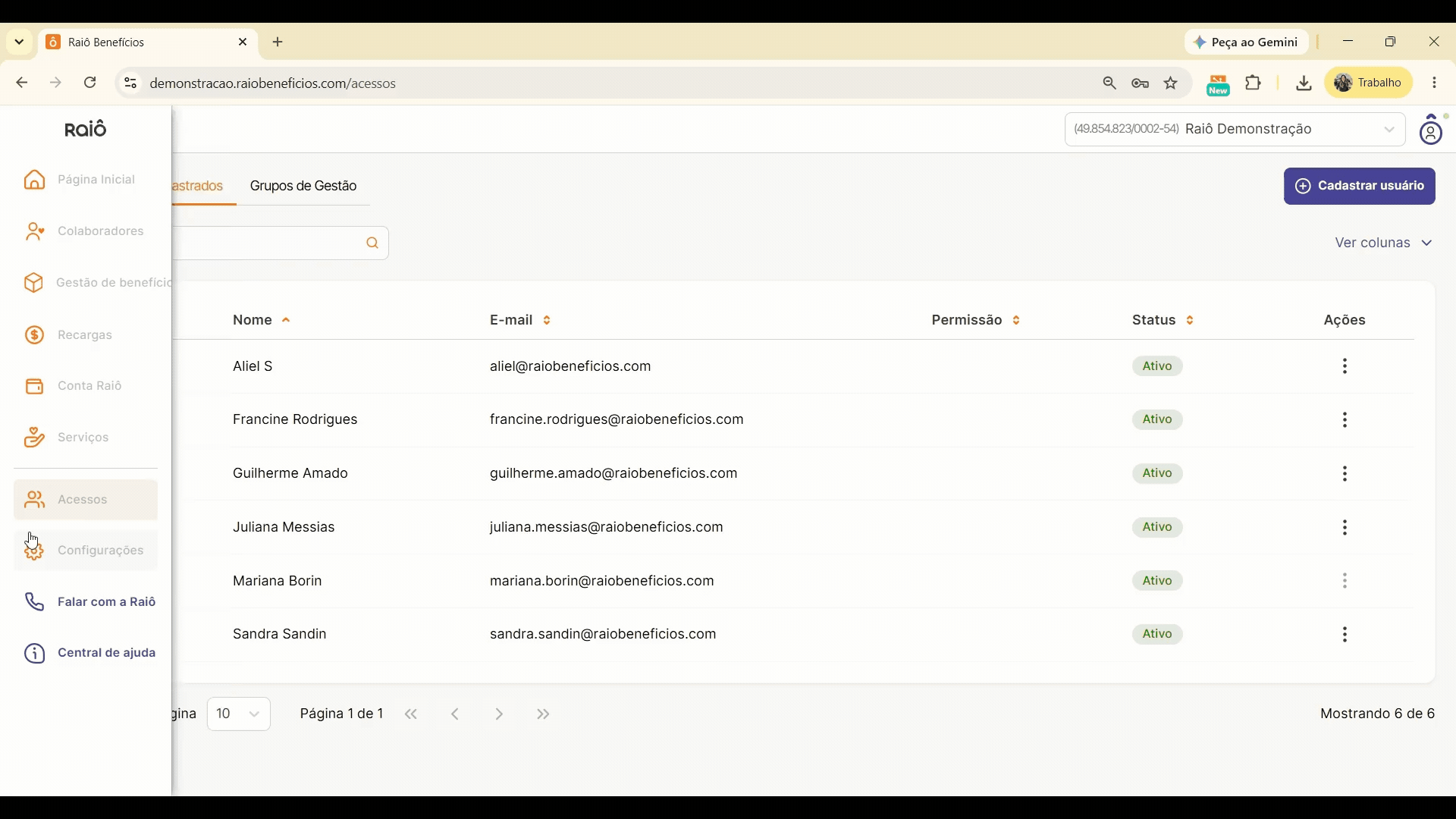Screen dimensions: 1456x819
Task: Go to previous page arrow
Action: (456, 716)
